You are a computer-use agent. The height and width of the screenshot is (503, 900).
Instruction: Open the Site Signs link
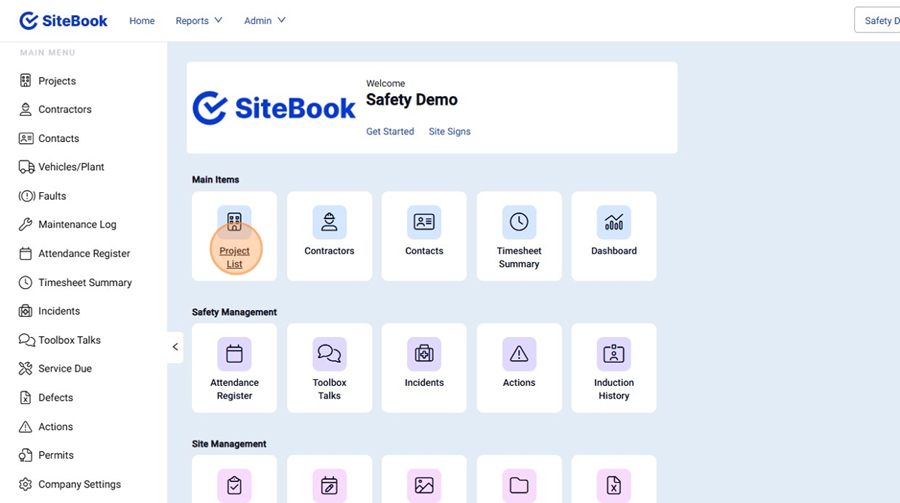pyautogui.click(x=449, y=131)
